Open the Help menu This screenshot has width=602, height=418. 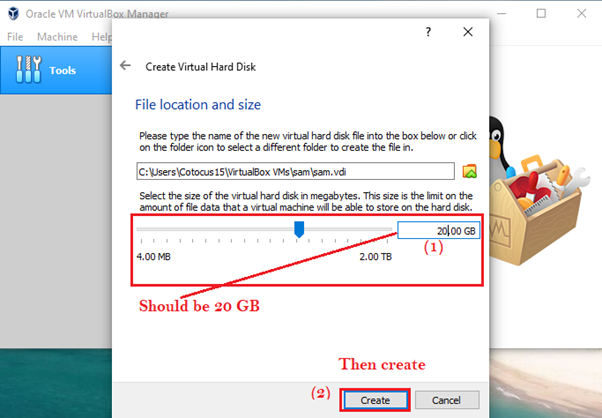tap(100, 37)
